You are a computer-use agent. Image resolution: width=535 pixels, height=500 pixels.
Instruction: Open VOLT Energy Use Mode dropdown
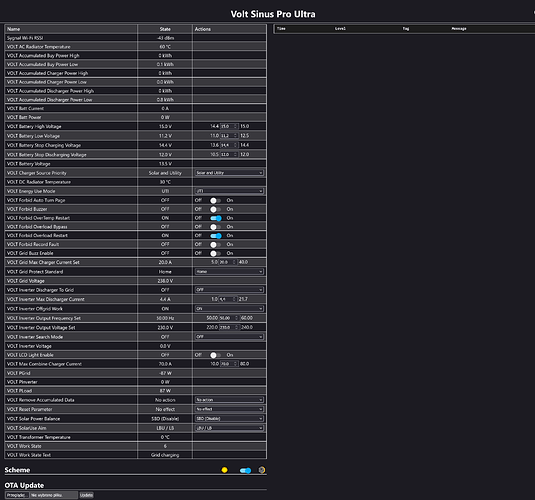tap(229, 191)
